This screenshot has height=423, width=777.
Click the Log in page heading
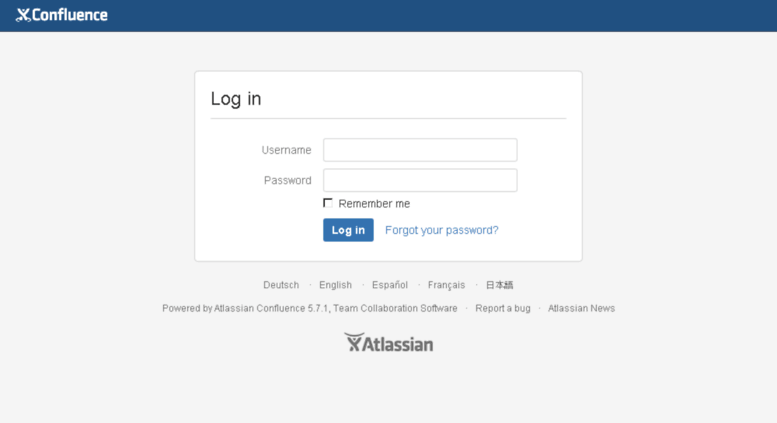[236, 99]
